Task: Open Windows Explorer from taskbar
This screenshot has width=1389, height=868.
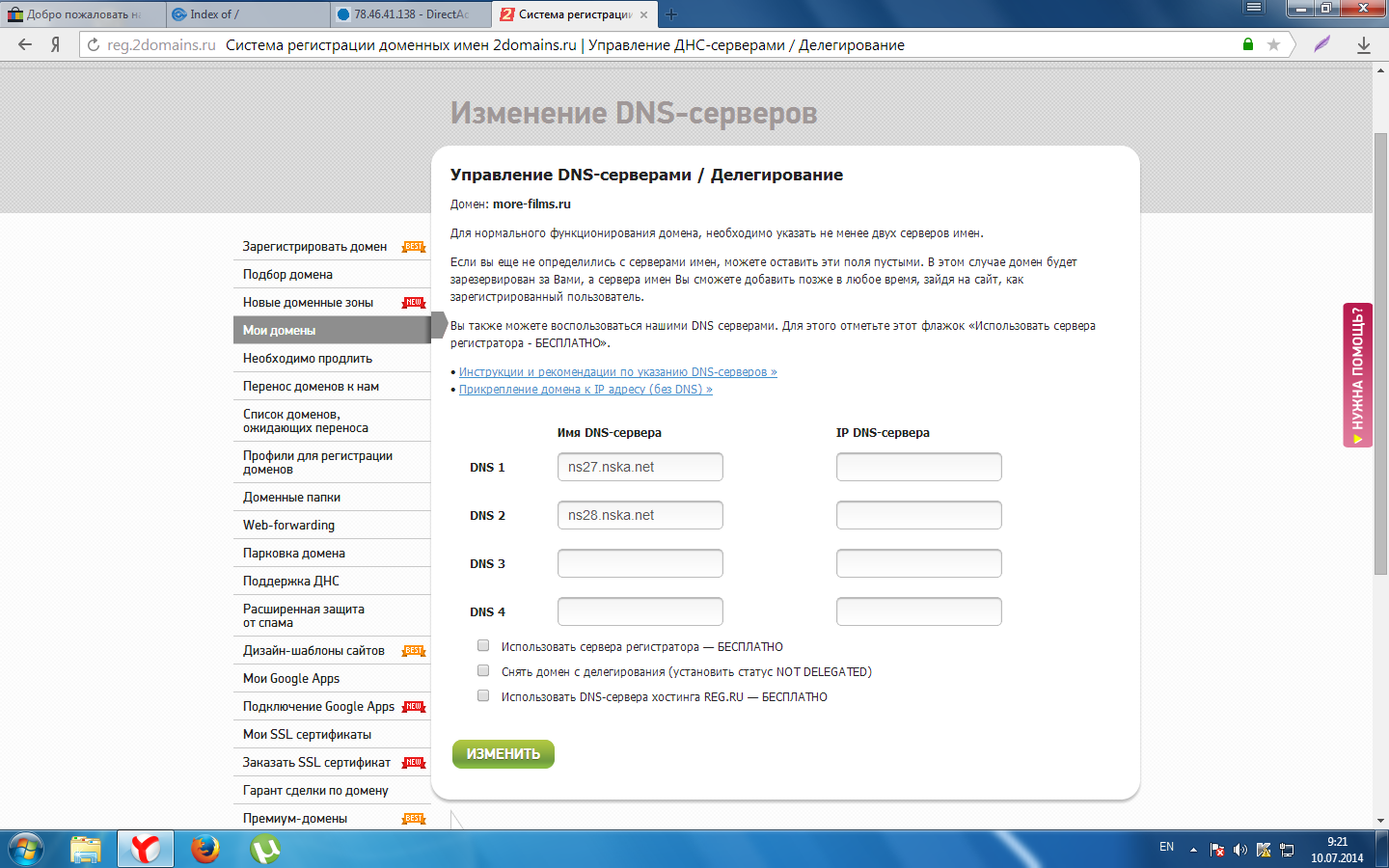Action: point(86,850)
